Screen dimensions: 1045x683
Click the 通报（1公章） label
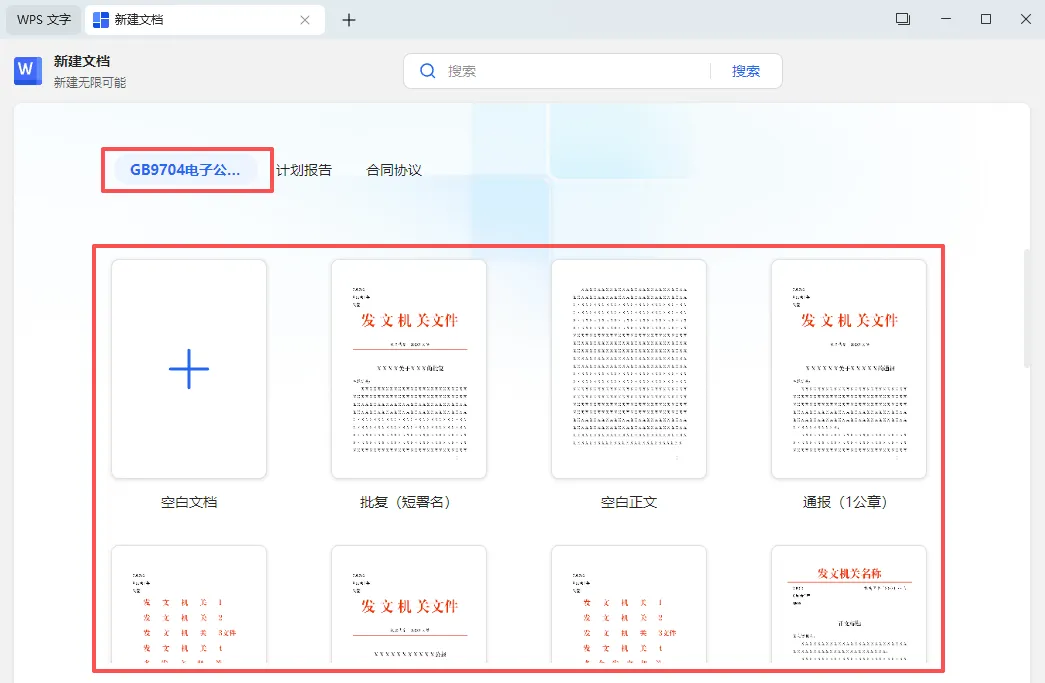click(x=845, y=502)
